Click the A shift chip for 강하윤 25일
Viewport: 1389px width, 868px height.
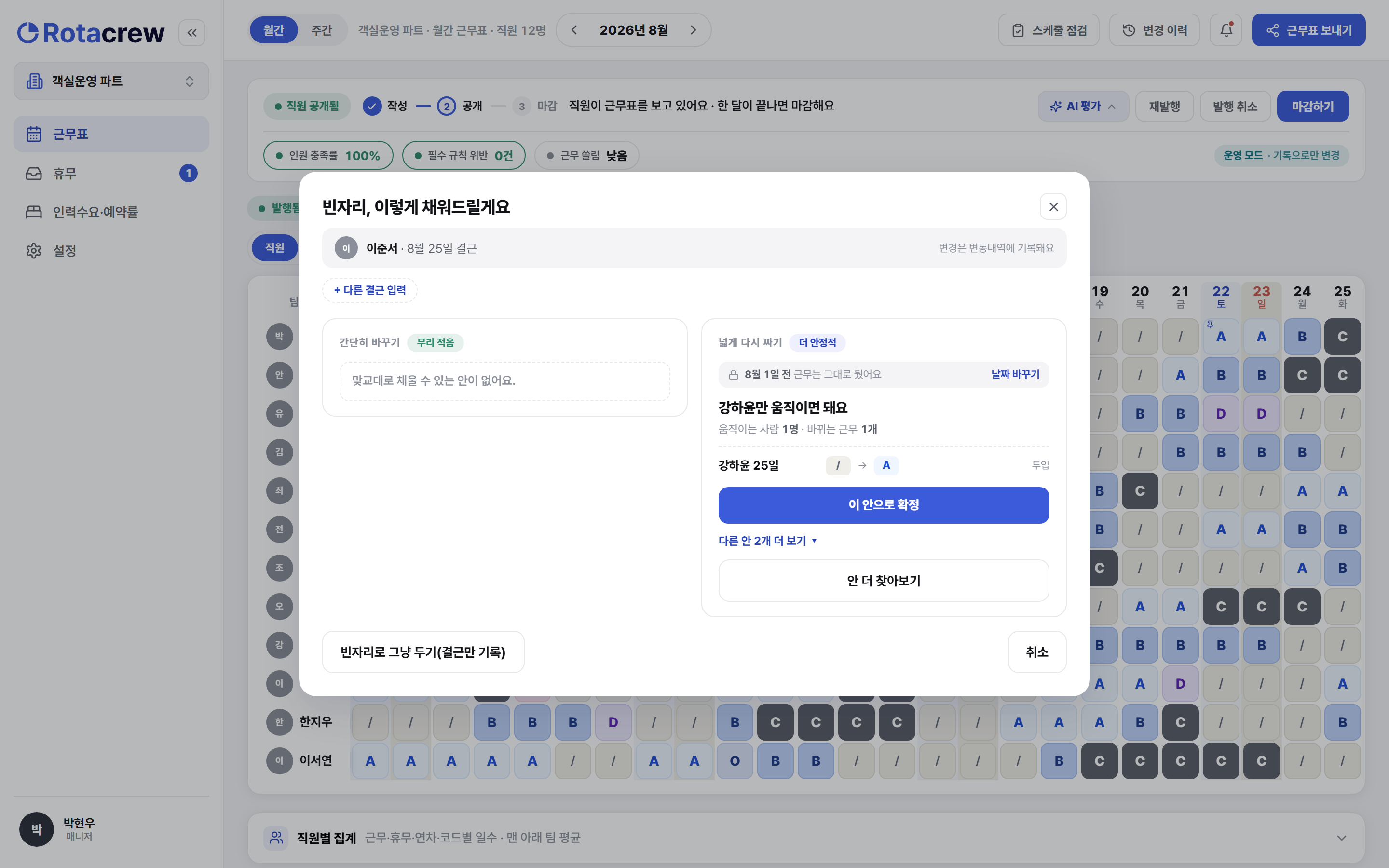pyautogui.click(x=886, y=465)
